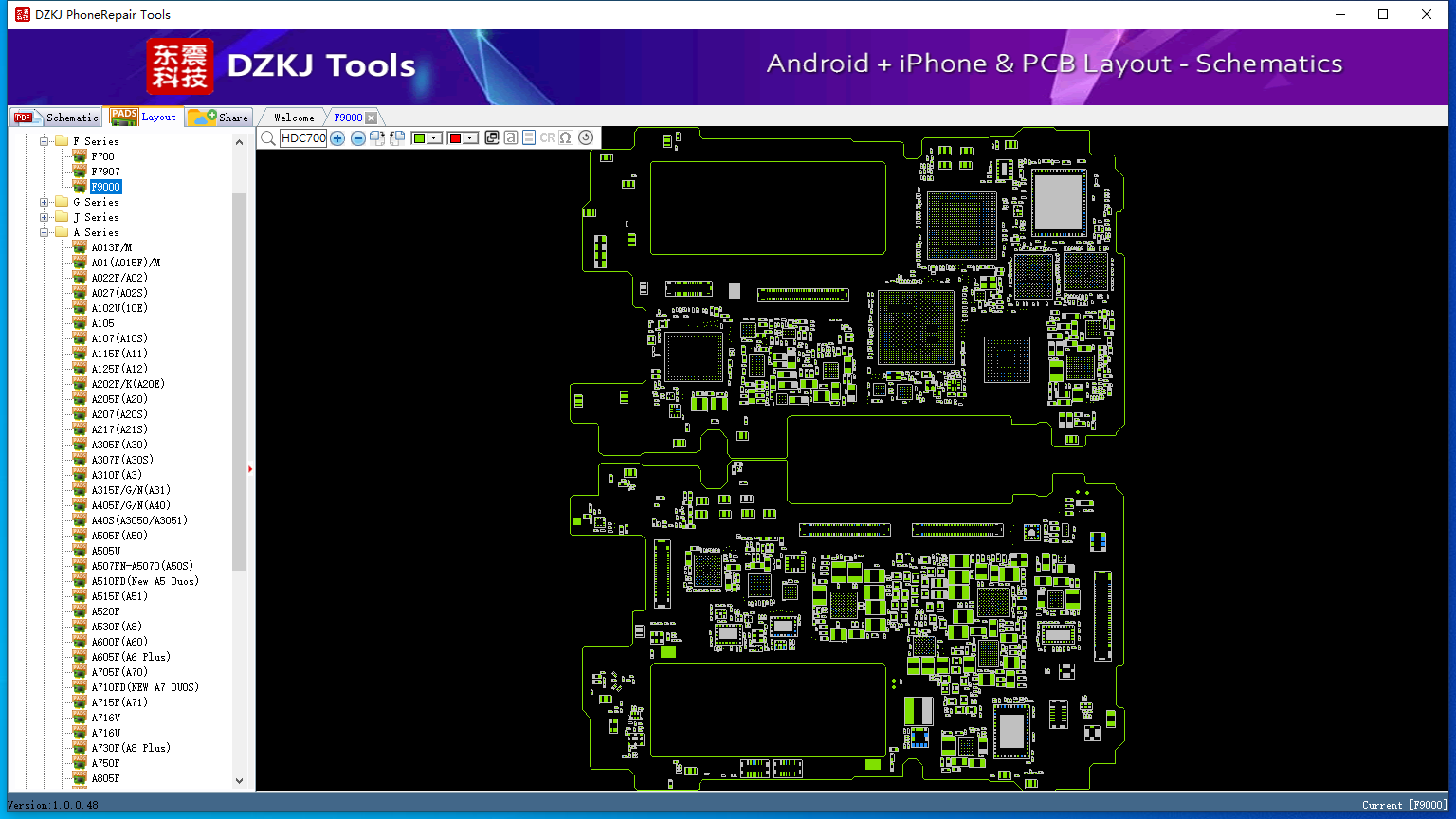Open the red color dropdown arrow

(470, 138)
